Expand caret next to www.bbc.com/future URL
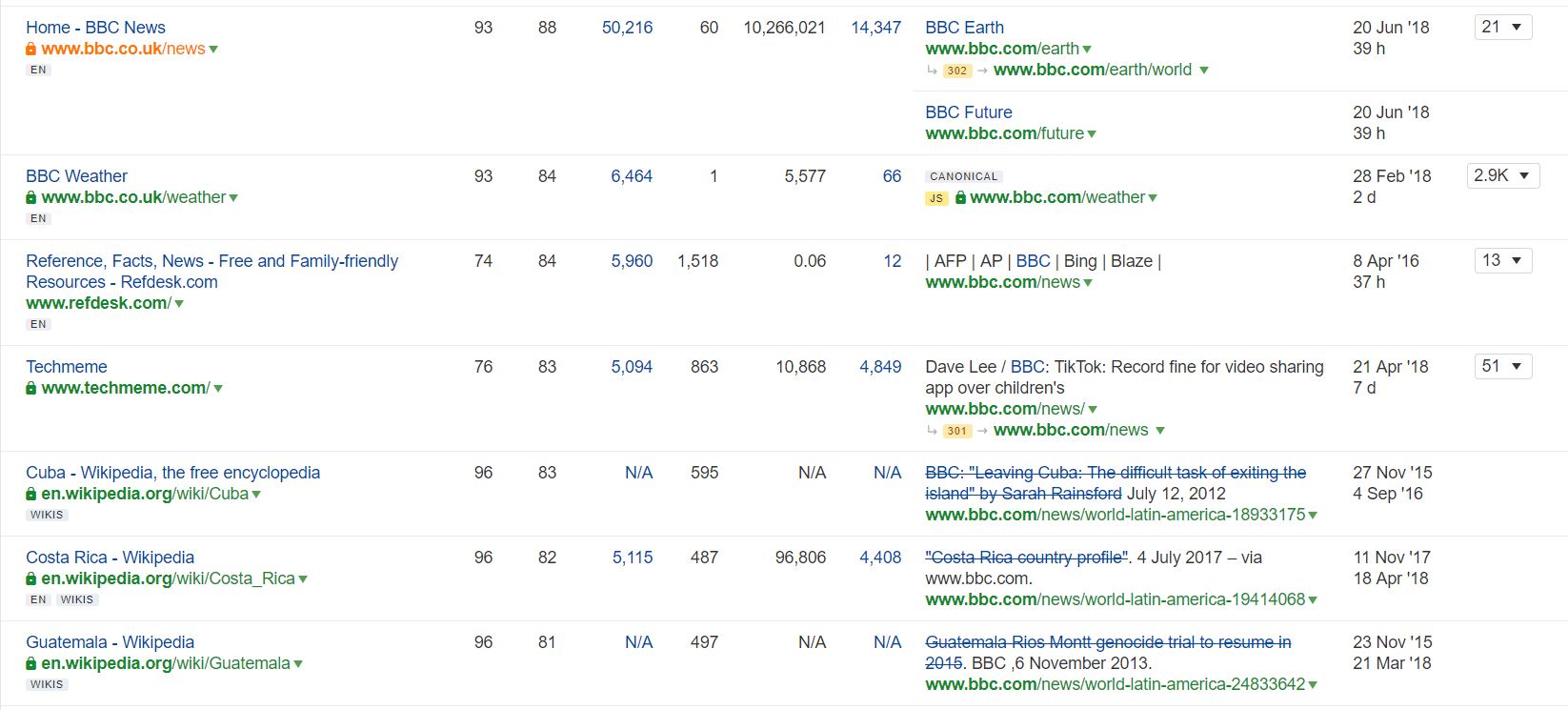Viewport: 1568px width, 710px height. [x=1092, y=134]
